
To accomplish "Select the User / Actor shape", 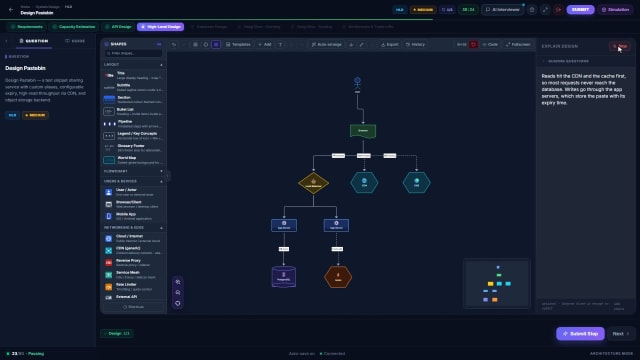I will click(133, 192).
